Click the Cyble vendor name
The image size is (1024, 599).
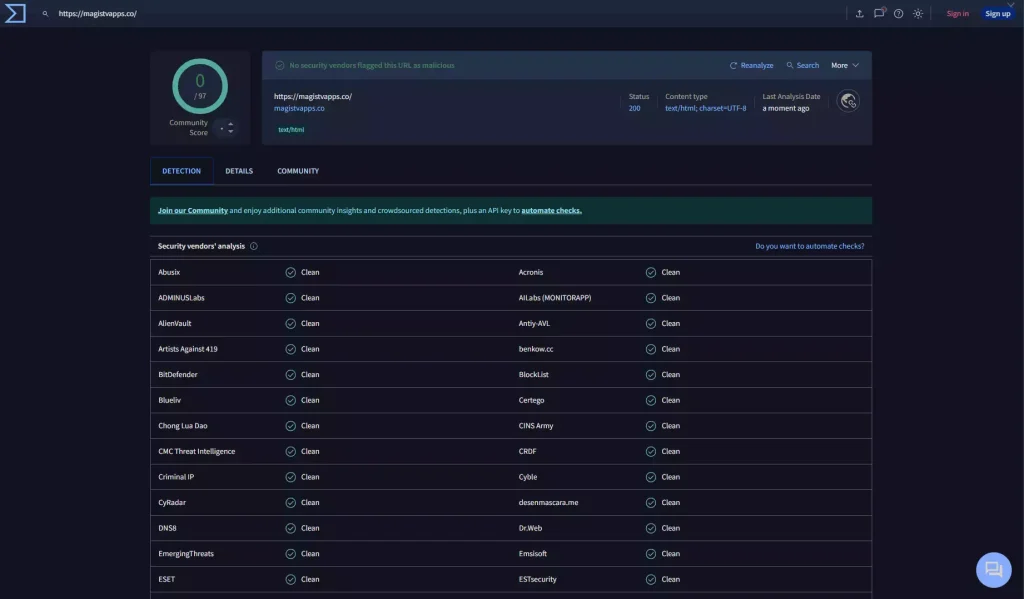tap(528, 477)
